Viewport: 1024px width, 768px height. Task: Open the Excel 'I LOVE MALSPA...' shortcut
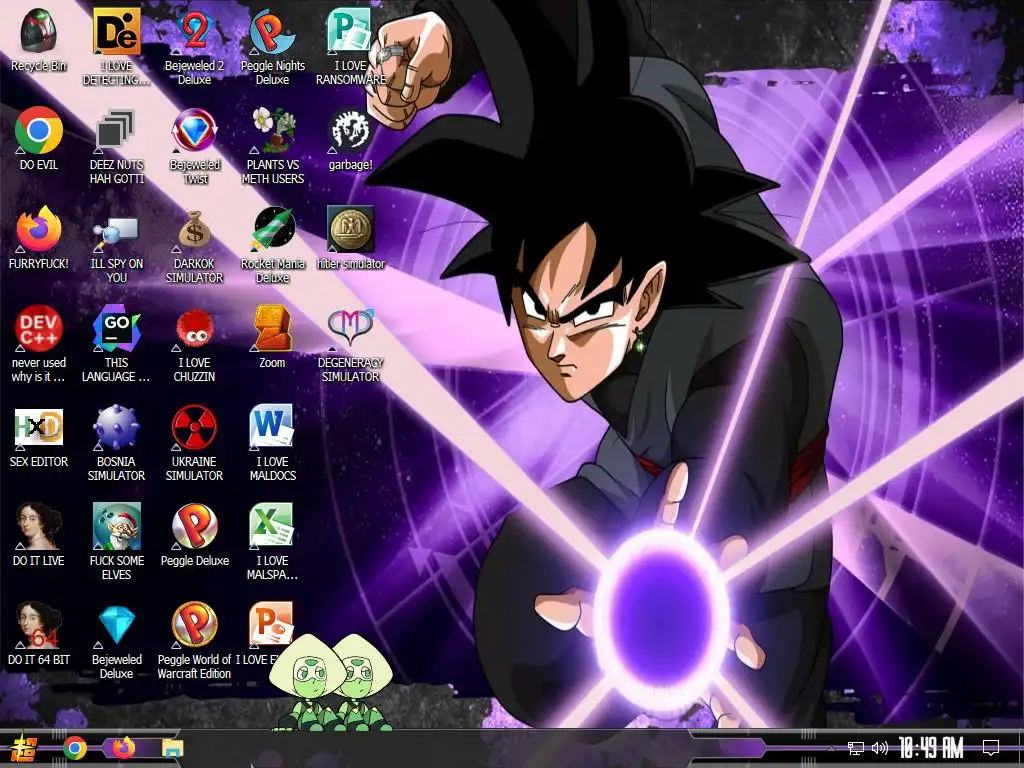point(272,542)
